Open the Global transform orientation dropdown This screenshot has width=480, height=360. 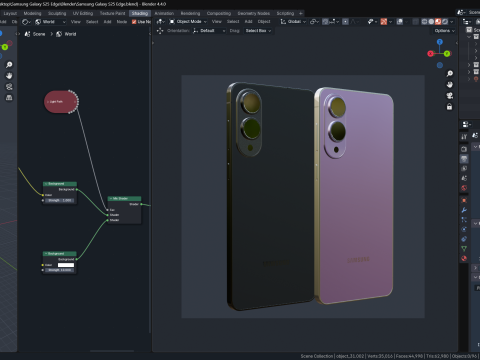pos(293,21)
